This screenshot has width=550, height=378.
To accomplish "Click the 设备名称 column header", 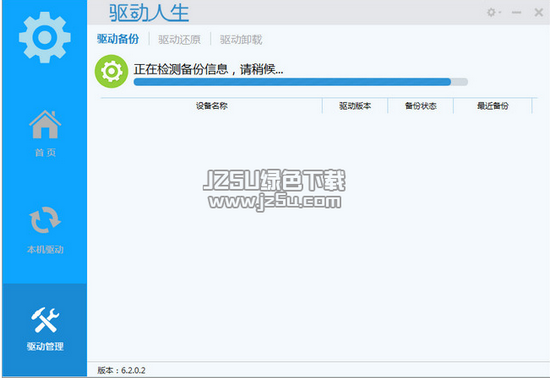I will click(x=212, y=106).
